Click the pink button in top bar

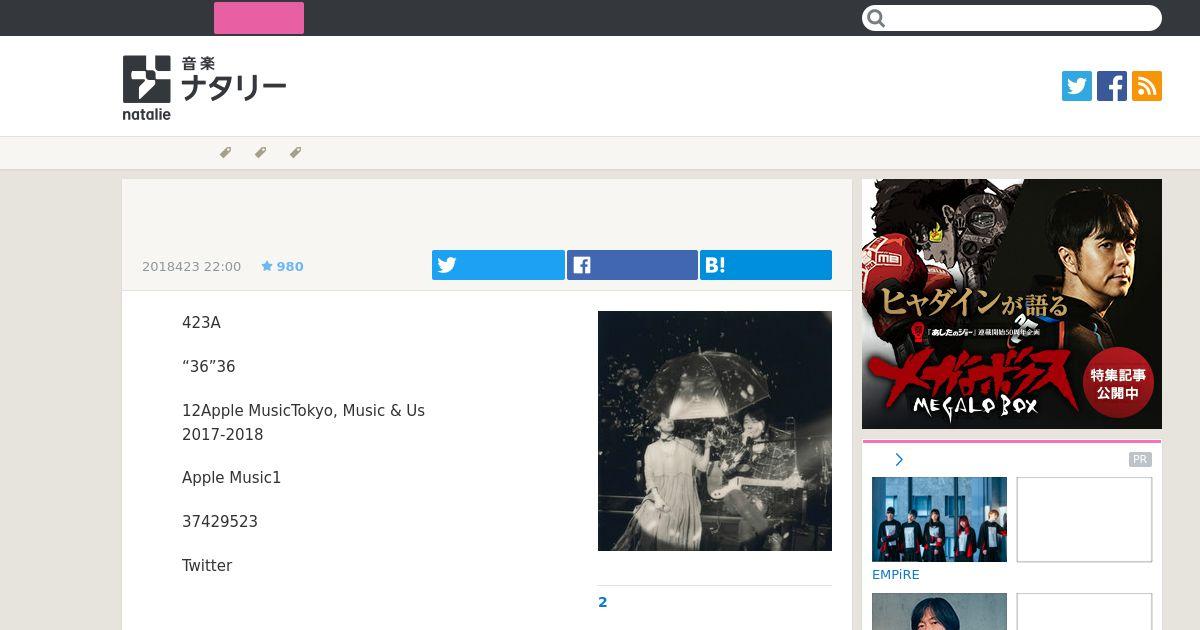click(259, 18)
